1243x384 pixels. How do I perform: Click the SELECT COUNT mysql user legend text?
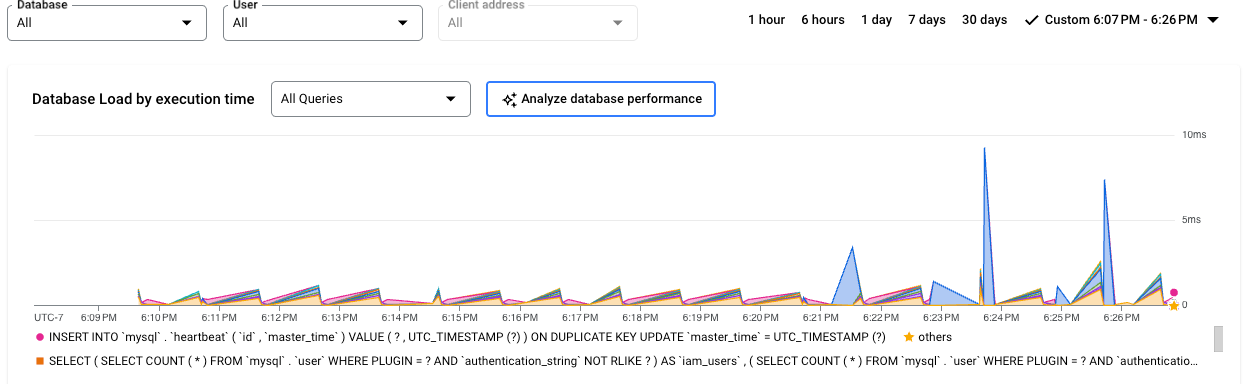[x=624, y=361]
